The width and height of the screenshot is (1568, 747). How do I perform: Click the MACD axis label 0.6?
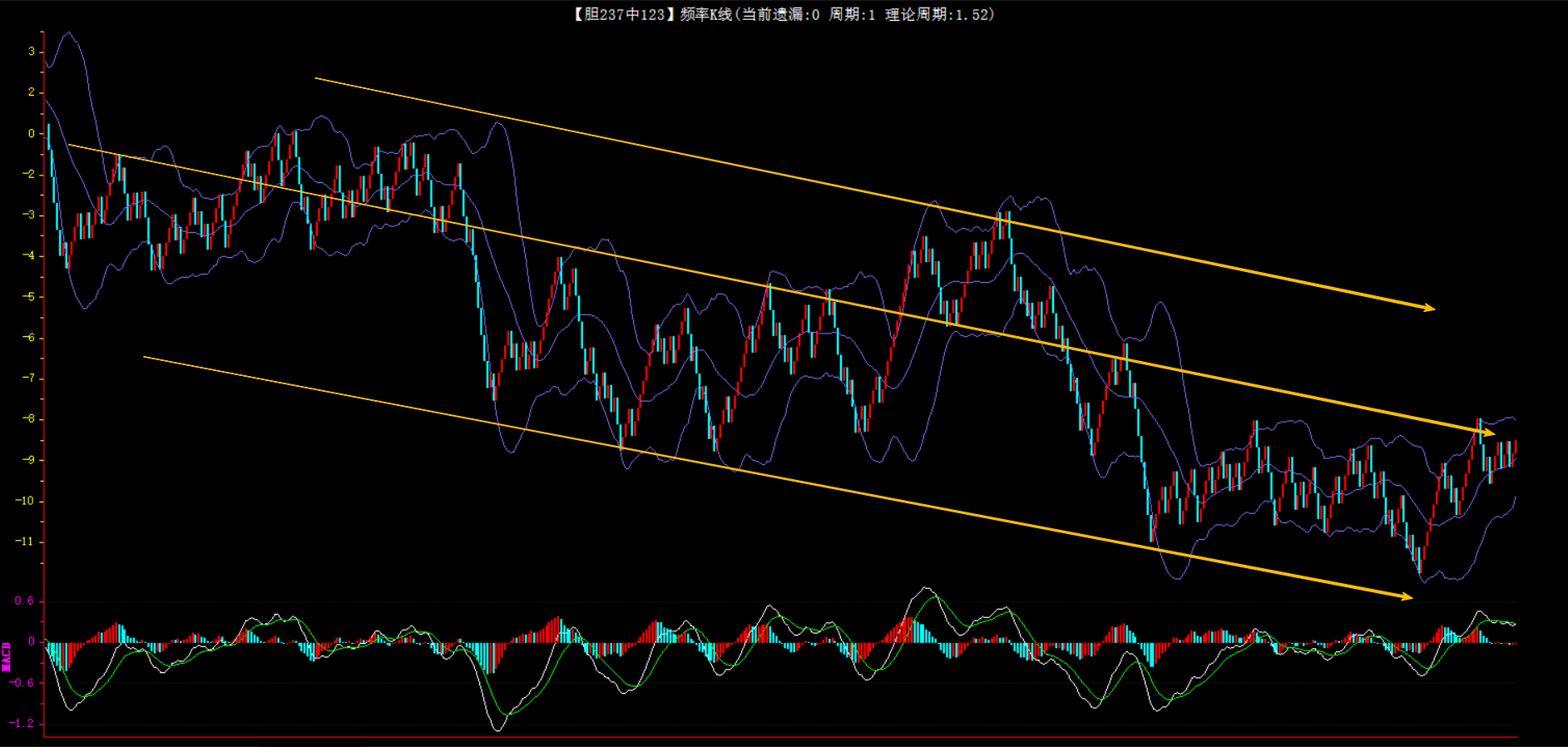(x=25, y=601)
